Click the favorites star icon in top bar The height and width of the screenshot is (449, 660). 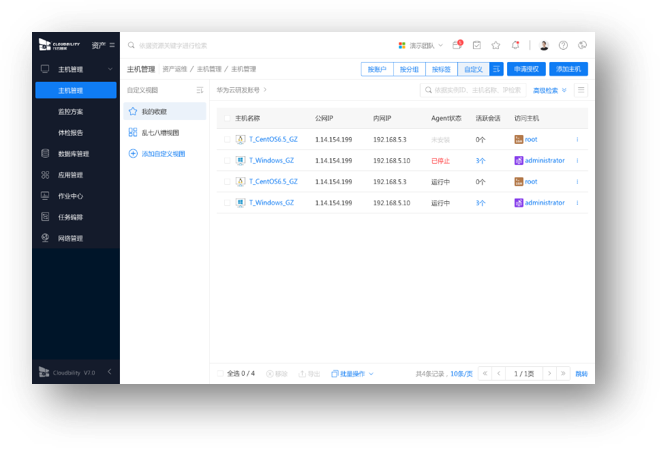pos(495,45)
